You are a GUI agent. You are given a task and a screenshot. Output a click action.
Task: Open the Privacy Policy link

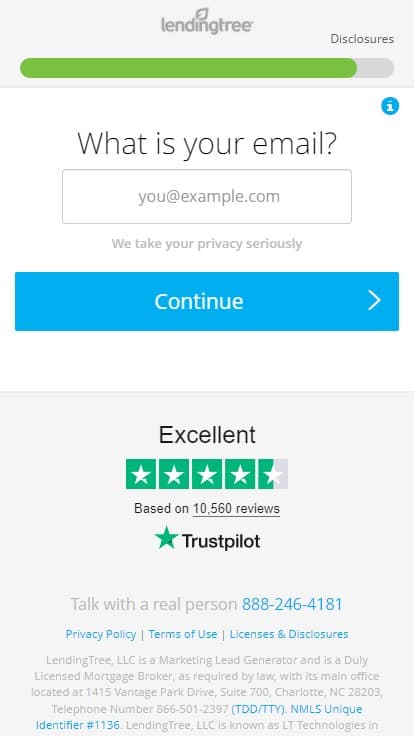pos(100,634)
